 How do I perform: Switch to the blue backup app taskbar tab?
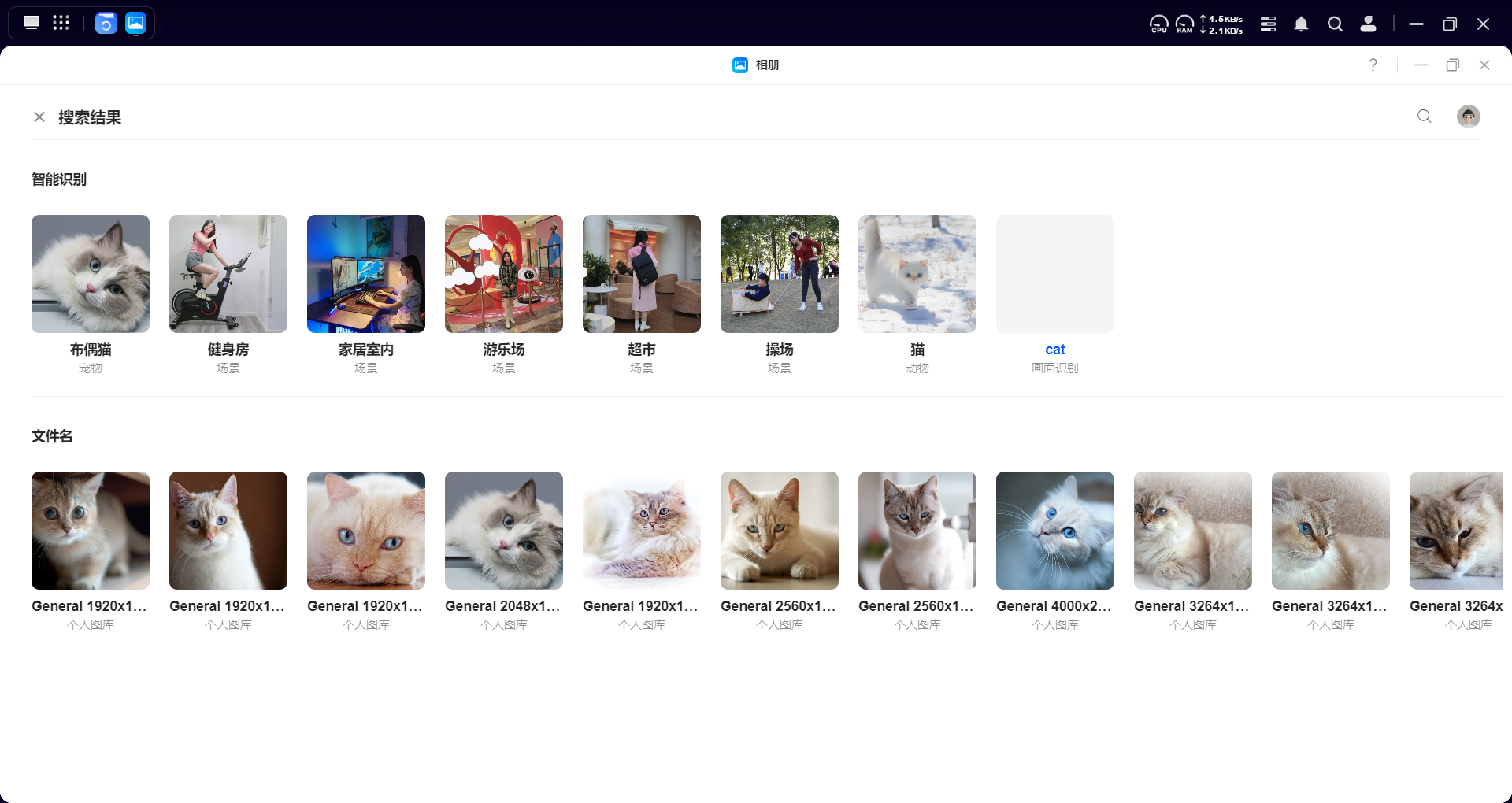pyautogui.click(x=106, y=23)
